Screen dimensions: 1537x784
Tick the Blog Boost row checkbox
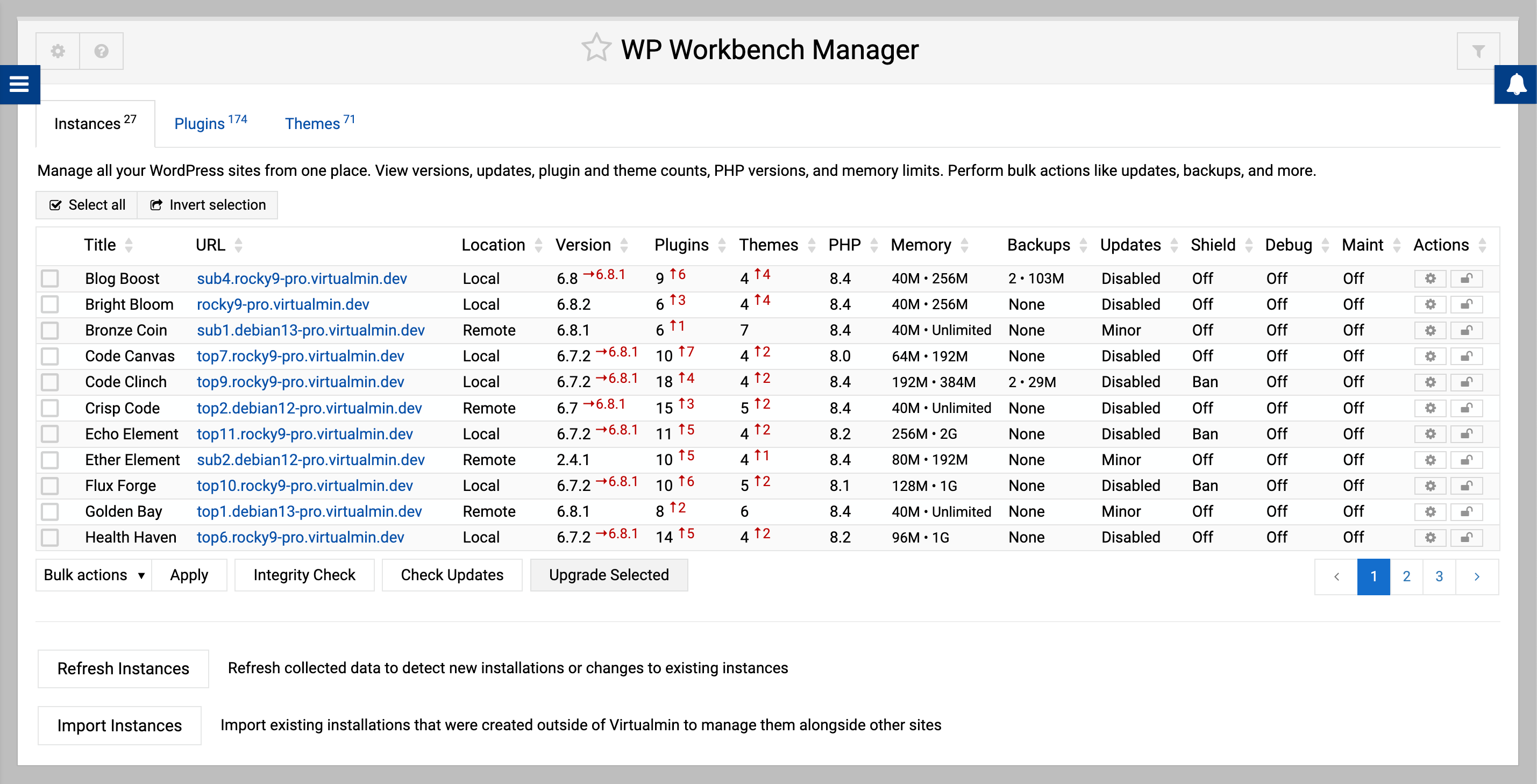pyautogui.click(x=50, y=279)
